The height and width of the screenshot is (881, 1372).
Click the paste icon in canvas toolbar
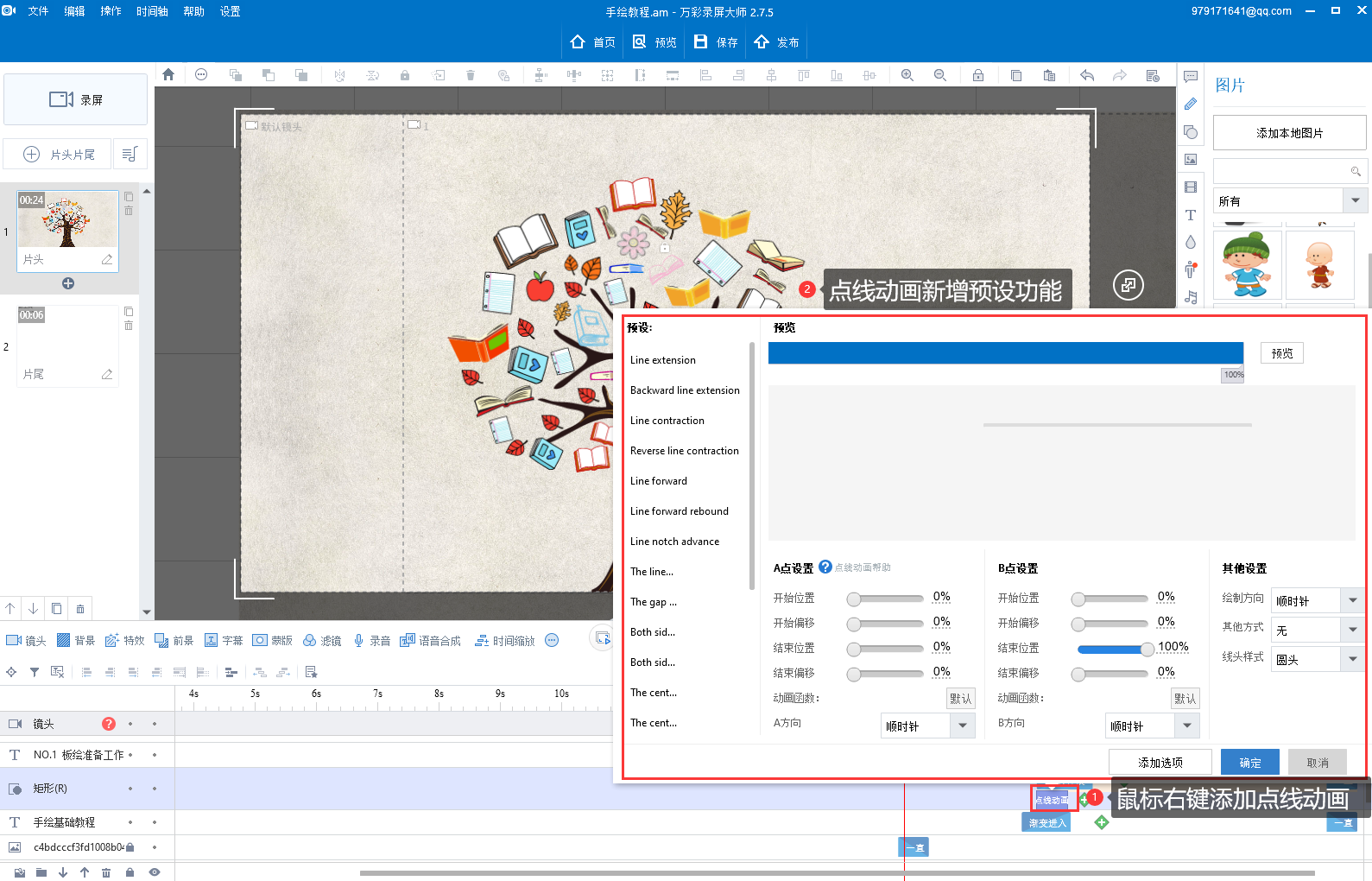[x=1049, y=75]
